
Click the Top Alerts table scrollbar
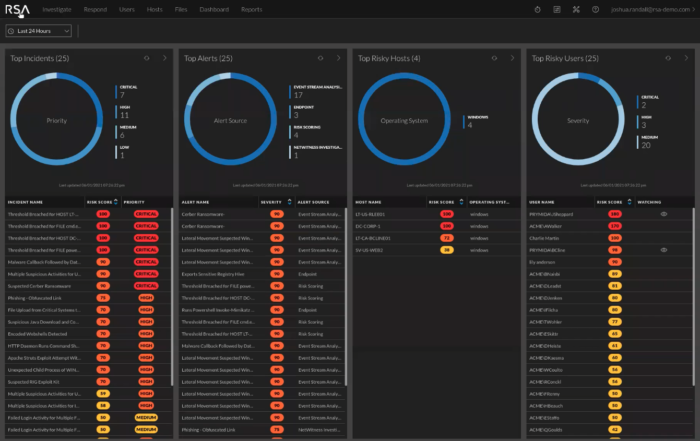[346, 296]
